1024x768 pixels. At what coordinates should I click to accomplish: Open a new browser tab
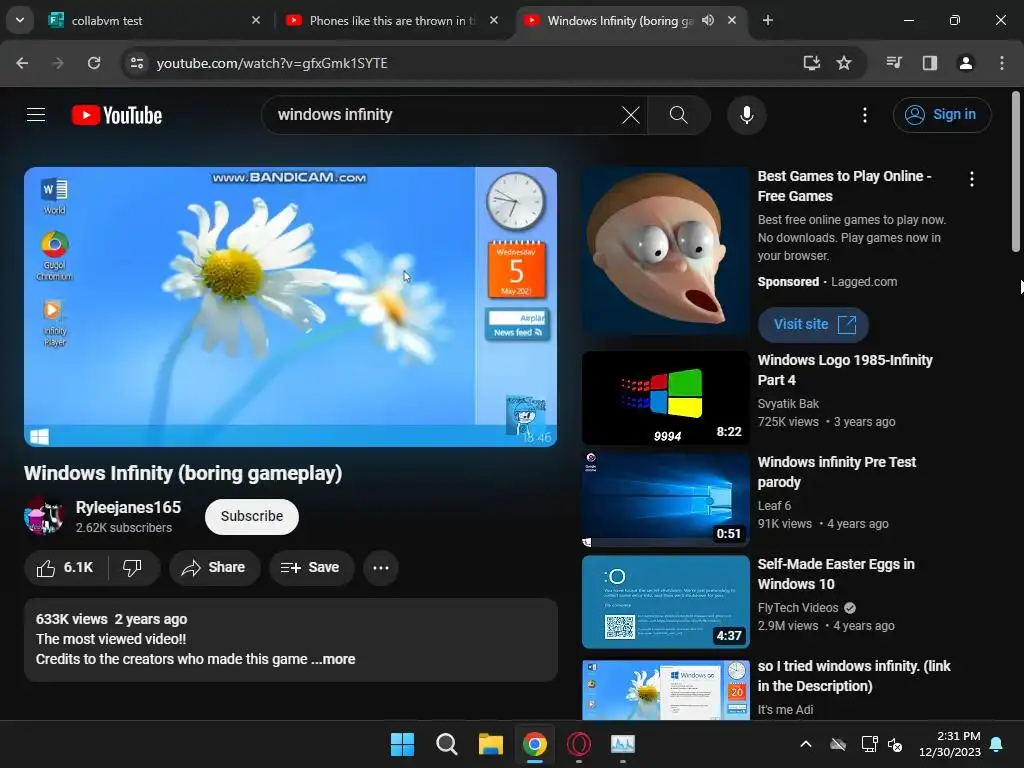(768, 20)
